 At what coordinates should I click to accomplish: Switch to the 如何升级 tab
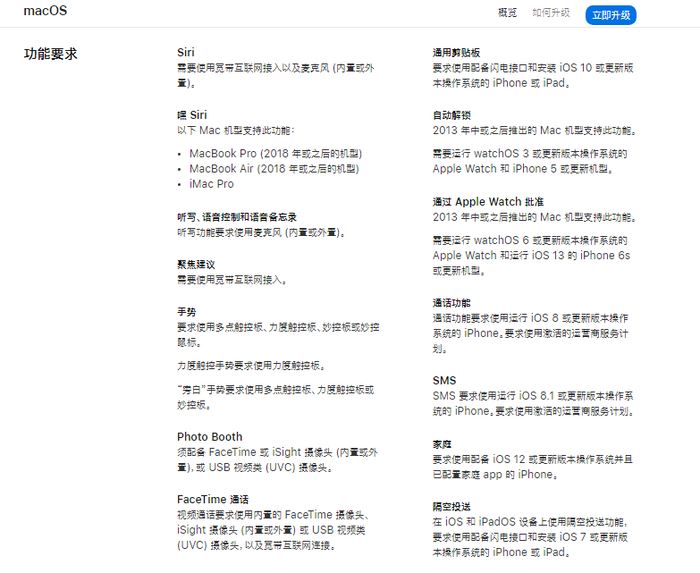(x=551, y=13)
